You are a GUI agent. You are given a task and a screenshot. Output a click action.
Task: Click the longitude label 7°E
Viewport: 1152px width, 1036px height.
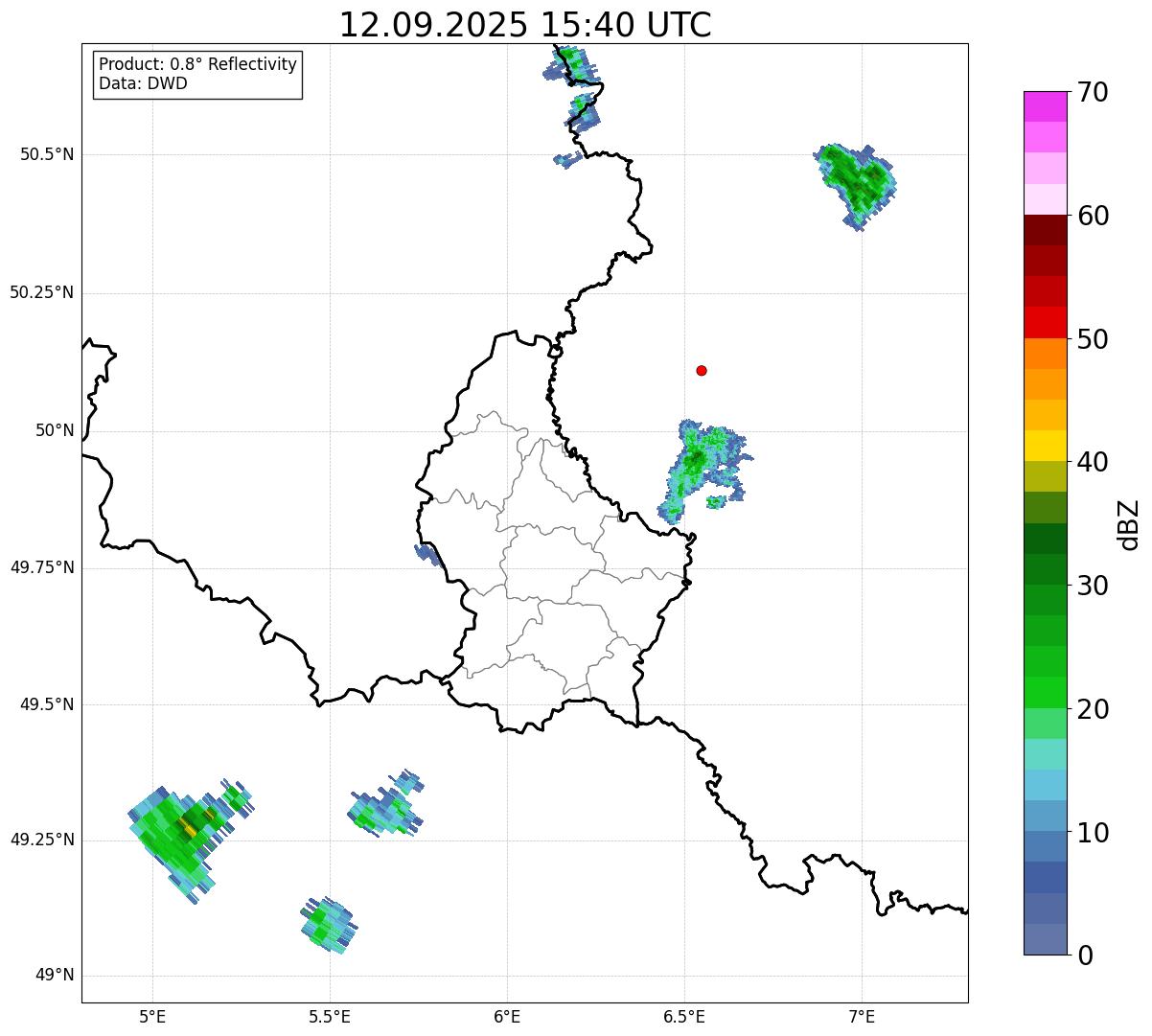click(x=862, y=1016)
